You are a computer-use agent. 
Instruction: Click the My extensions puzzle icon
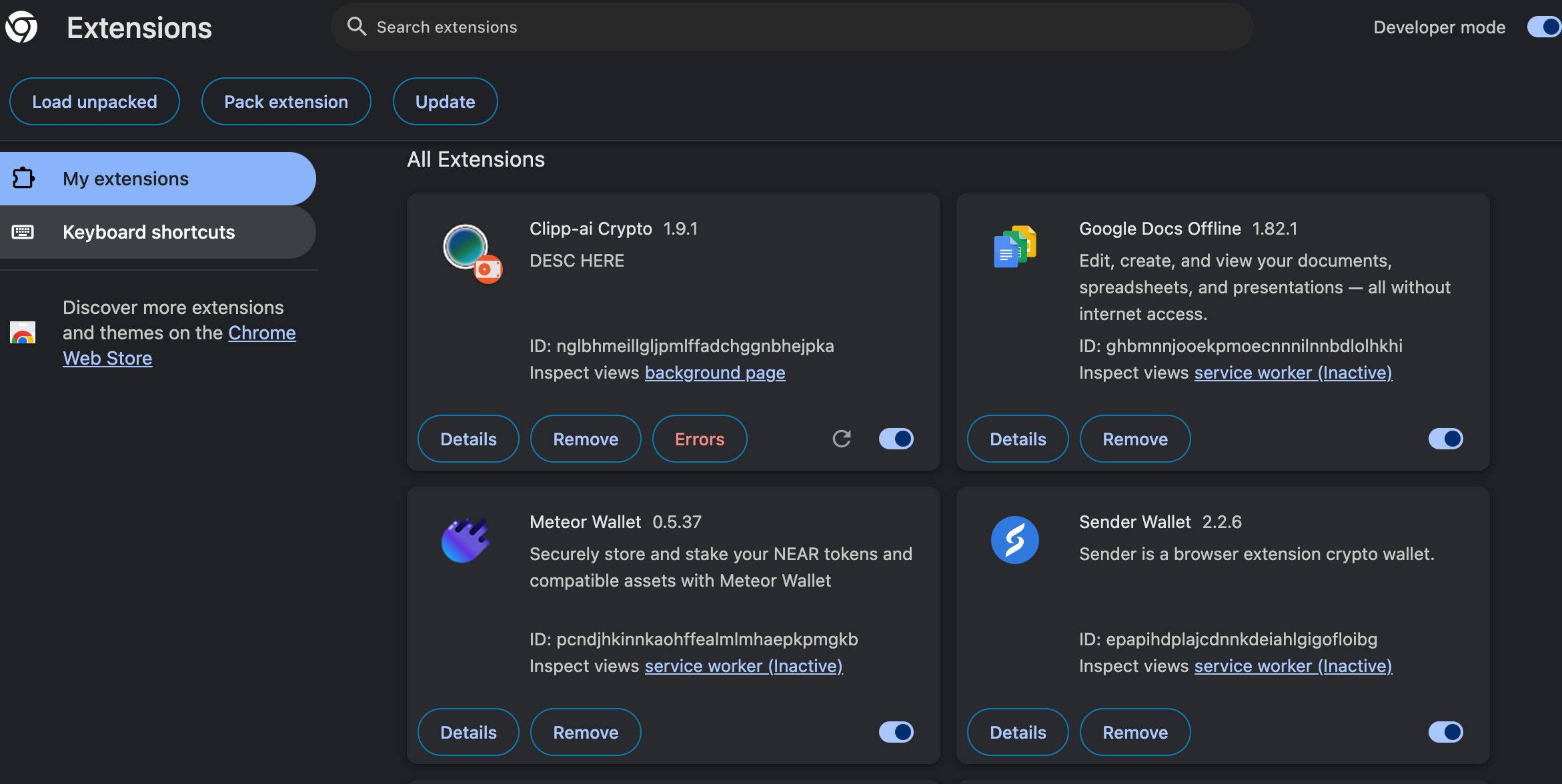click(23, 178)
